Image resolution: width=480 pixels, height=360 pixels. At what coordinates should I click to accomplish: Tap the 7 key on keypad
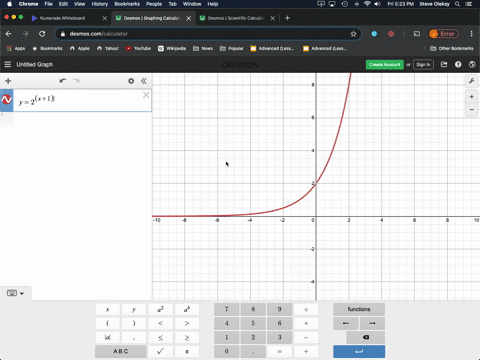click(x=226, y=309)
